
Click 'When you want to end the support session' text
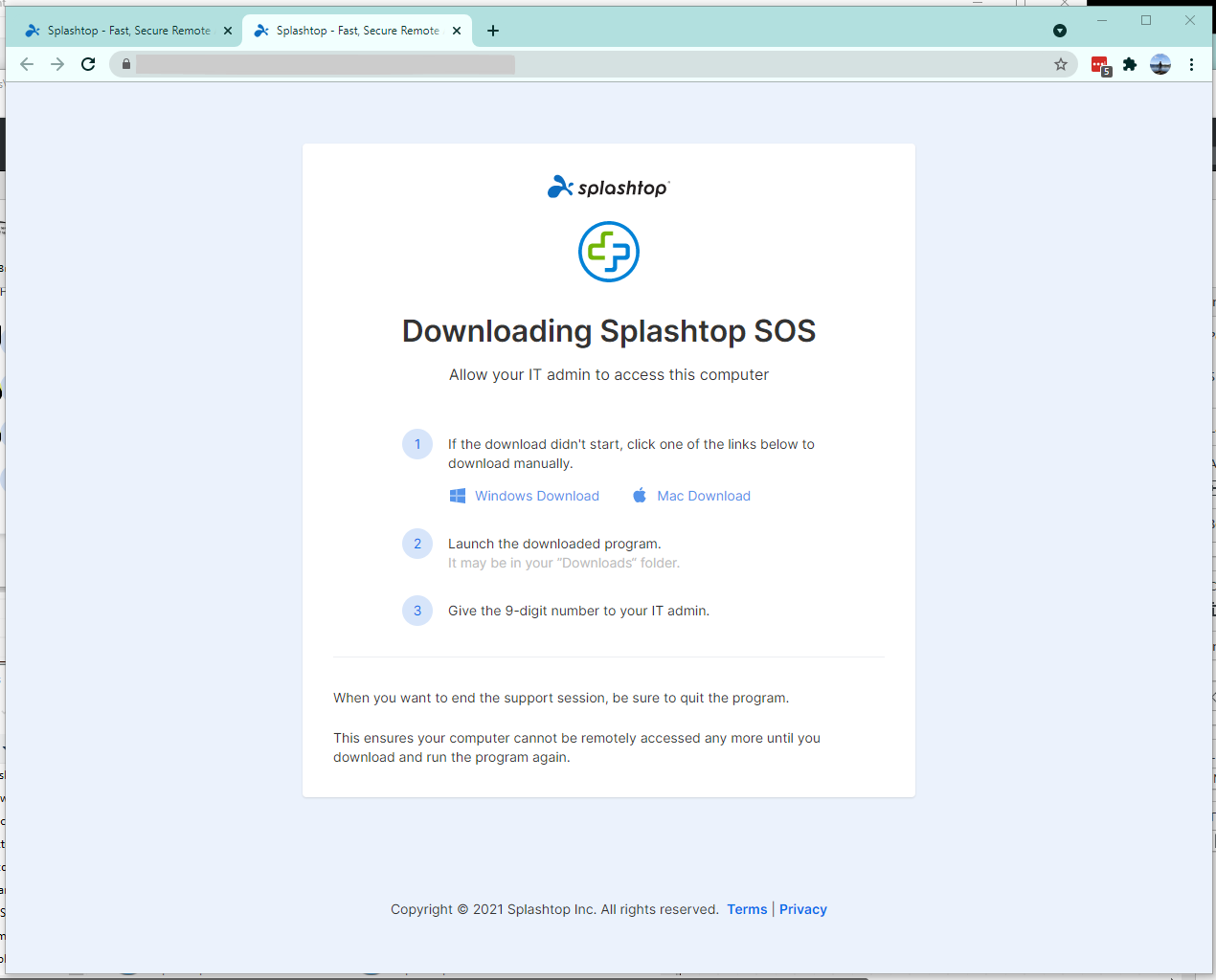(x=561, y=698)
